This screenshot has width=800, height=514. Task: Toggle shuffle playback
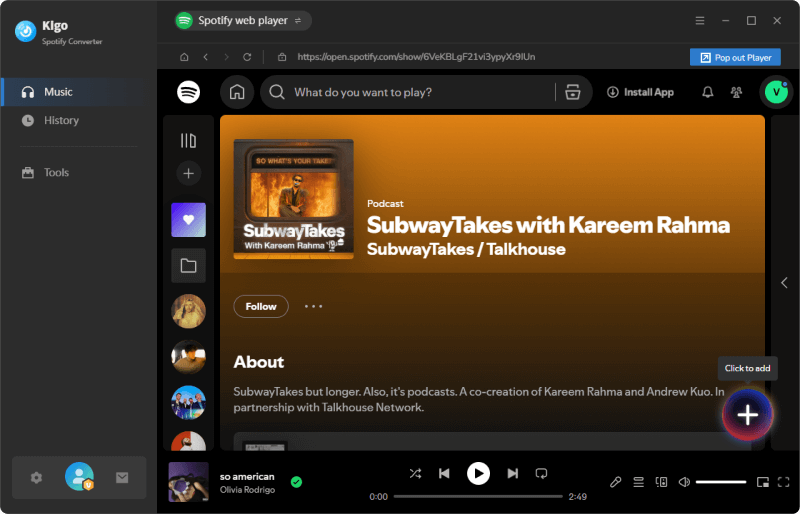pyautogui.click(x=415, y=474)
